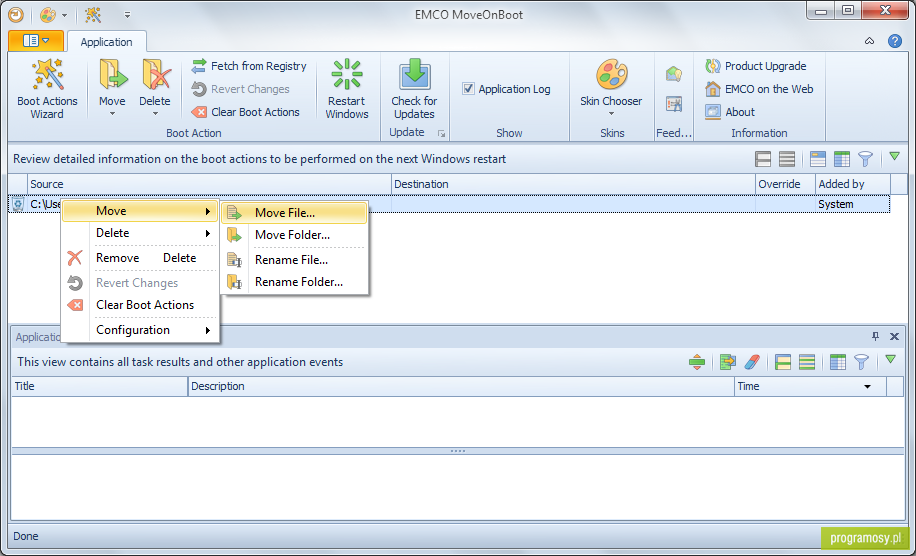
Task: Click the quick access wizard wand icon
Action: click(x=93, y=15)
